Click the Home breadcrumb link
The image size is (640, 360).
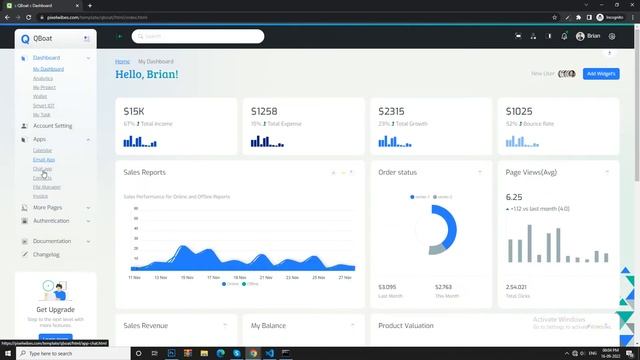click(122, 61)
